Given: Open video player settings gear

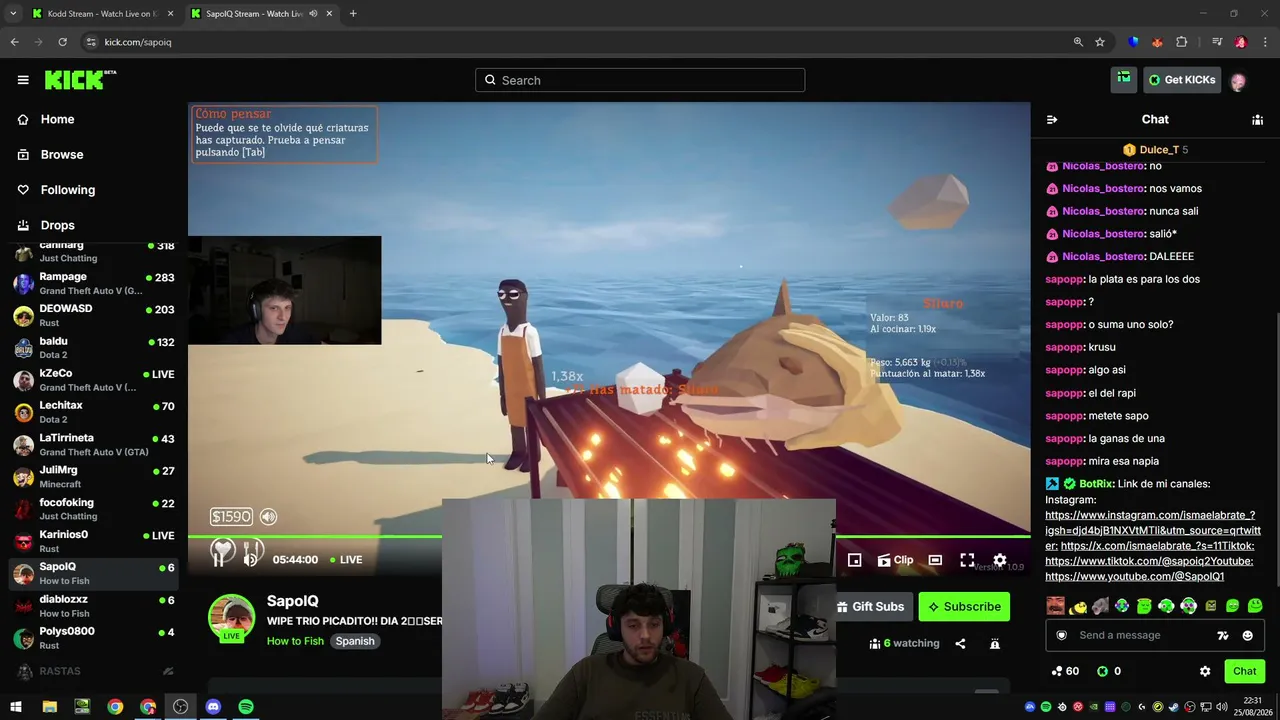Looking at the screenshot, I should [1000, 560].
